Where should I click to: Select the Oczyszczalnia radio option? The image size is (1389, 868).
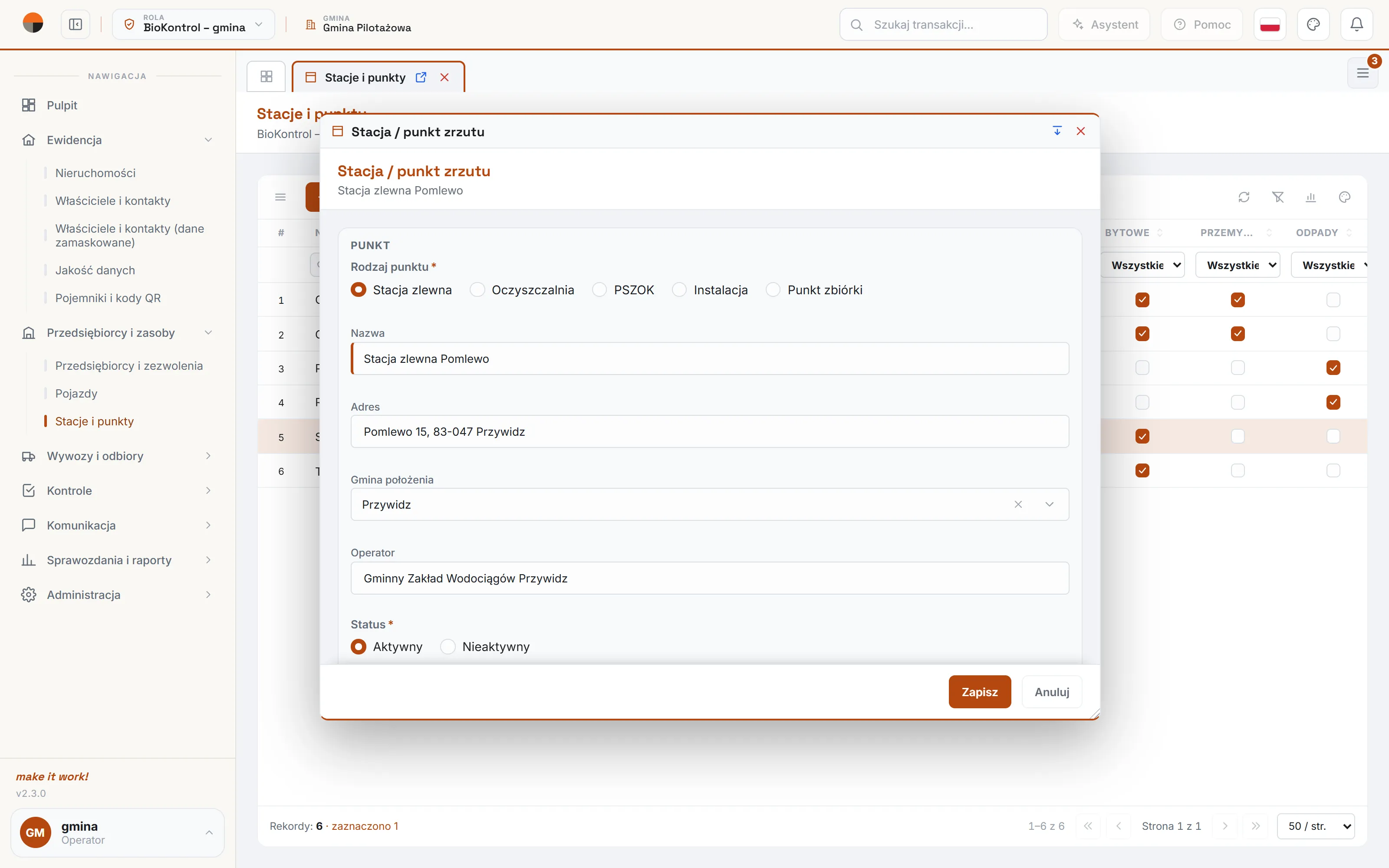522,290
